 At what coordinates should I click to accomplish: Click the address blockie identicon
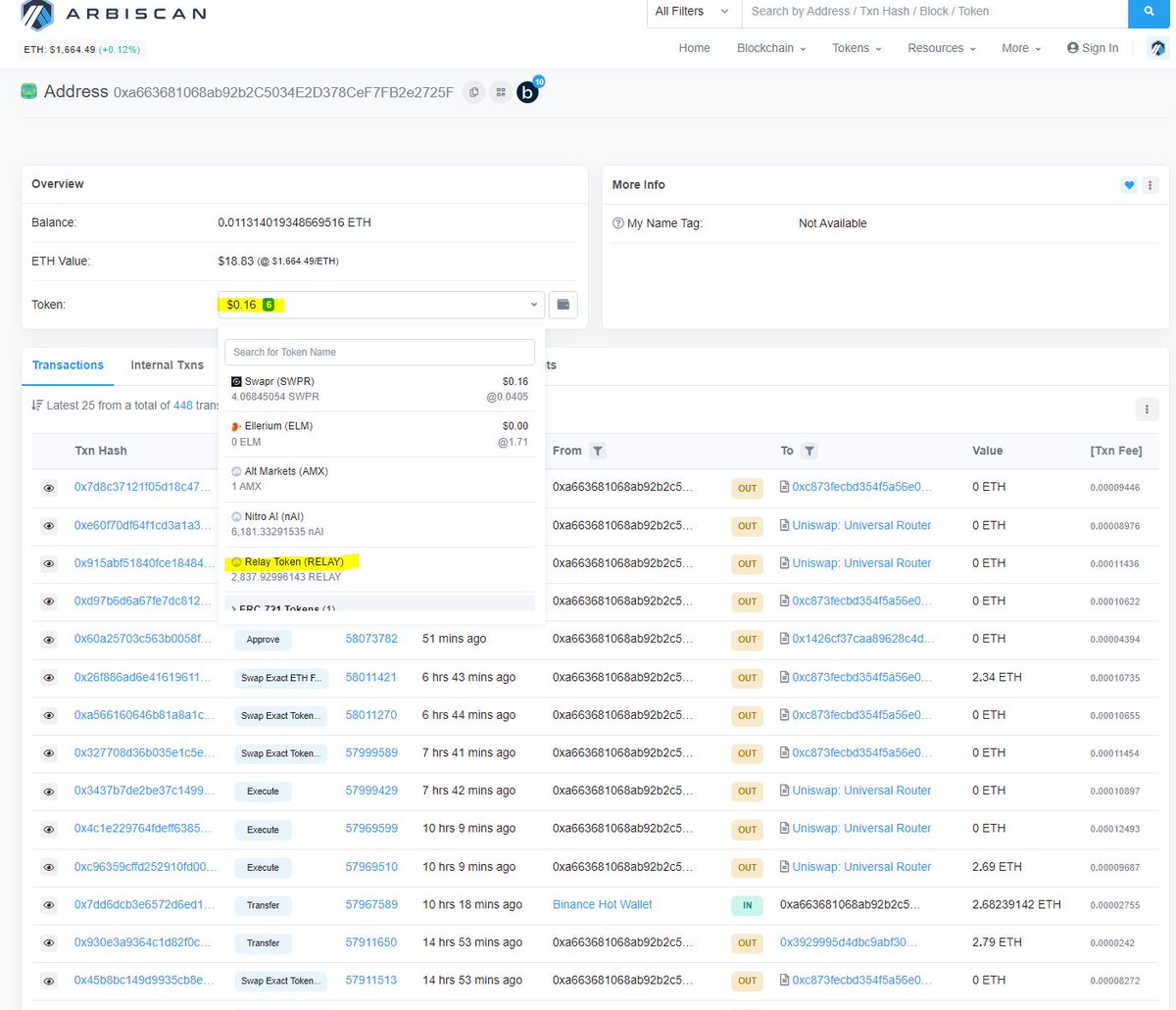(x=28, y=91)
